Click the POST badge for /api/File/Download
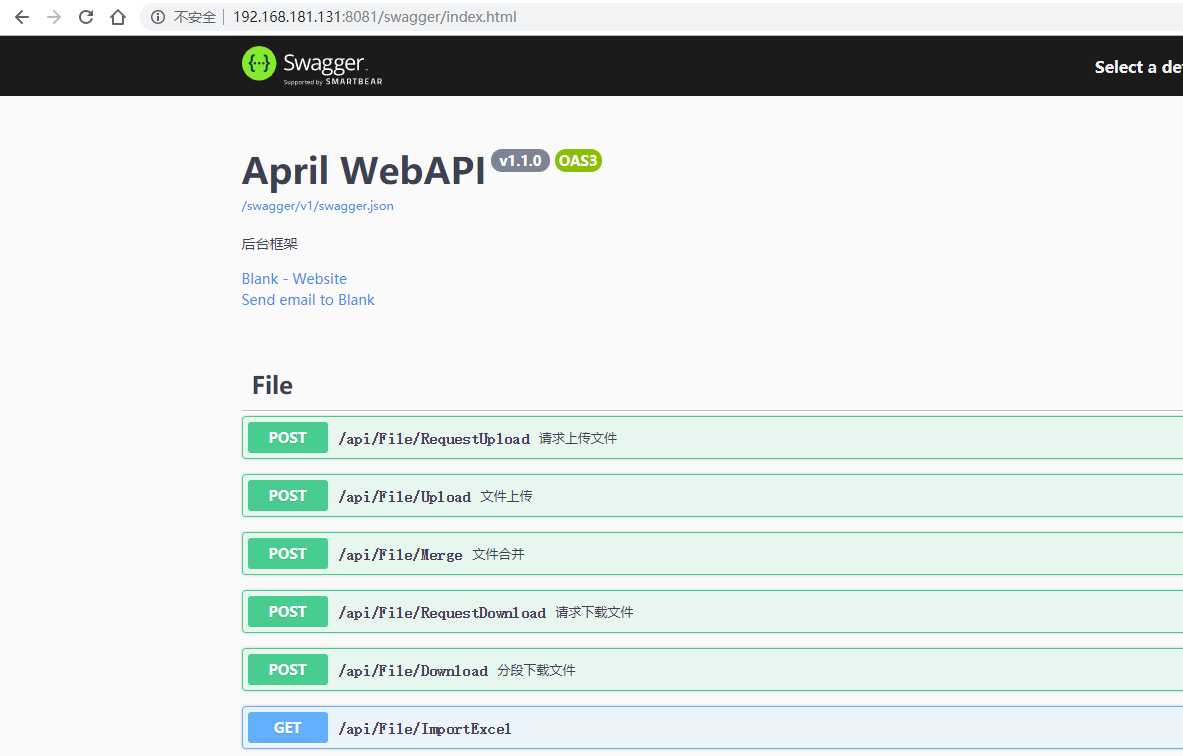The image size is (1183, 756). coord(287,670)
